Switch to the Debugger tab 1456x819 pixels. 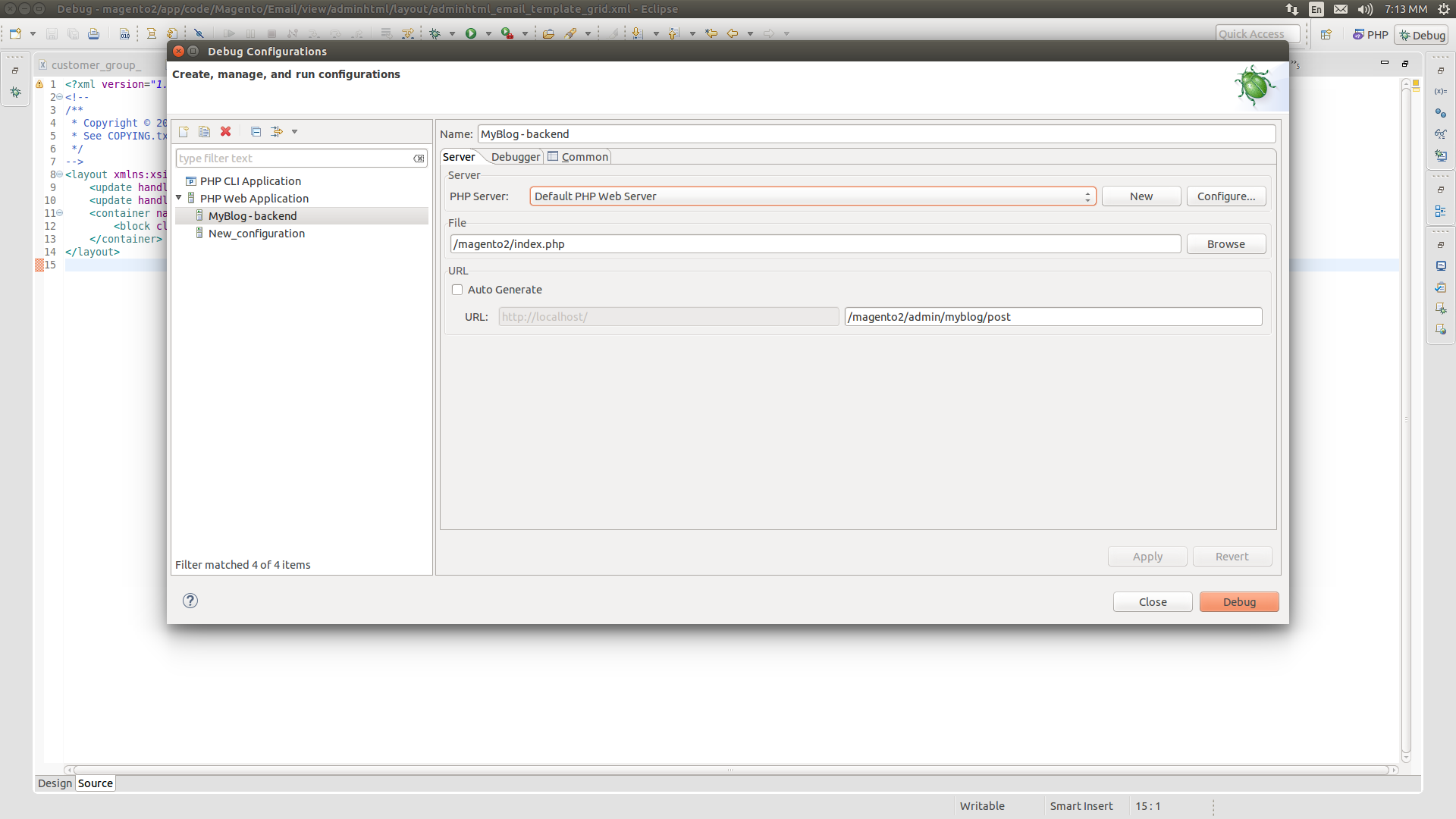pyautogui.click(x=516, y=157)
